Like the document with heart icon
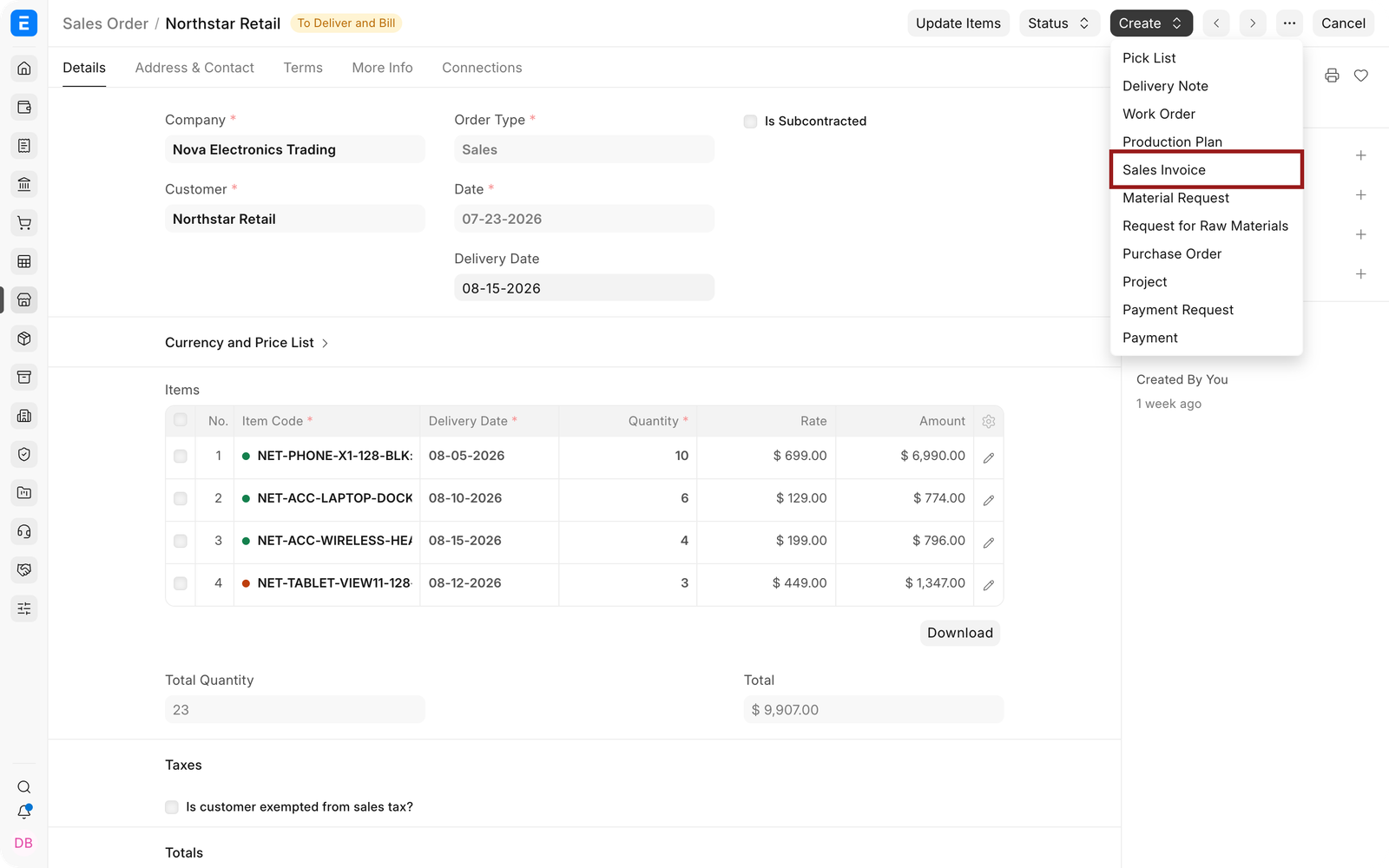This screenshot has height=868, width=1389. (x=1361, y=76)
